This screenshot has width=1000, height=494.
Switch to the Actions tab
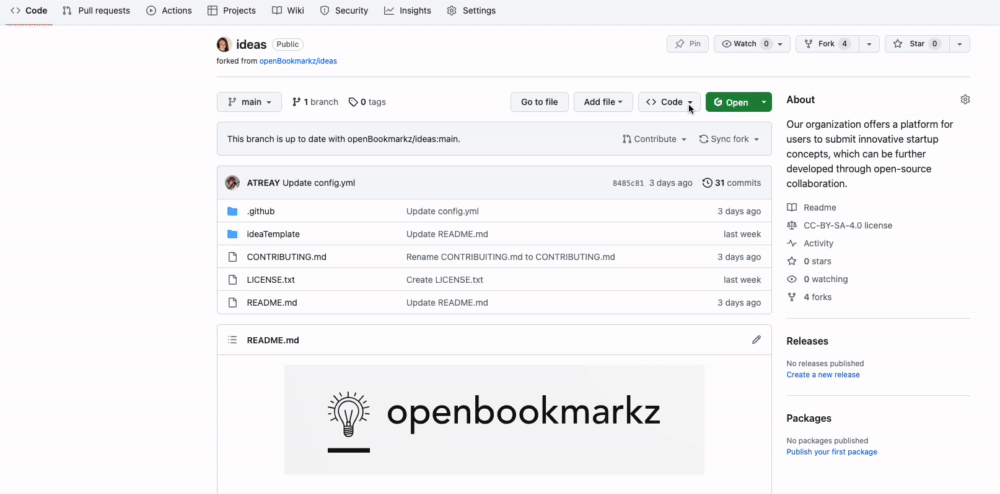click(x=169, y=11)
